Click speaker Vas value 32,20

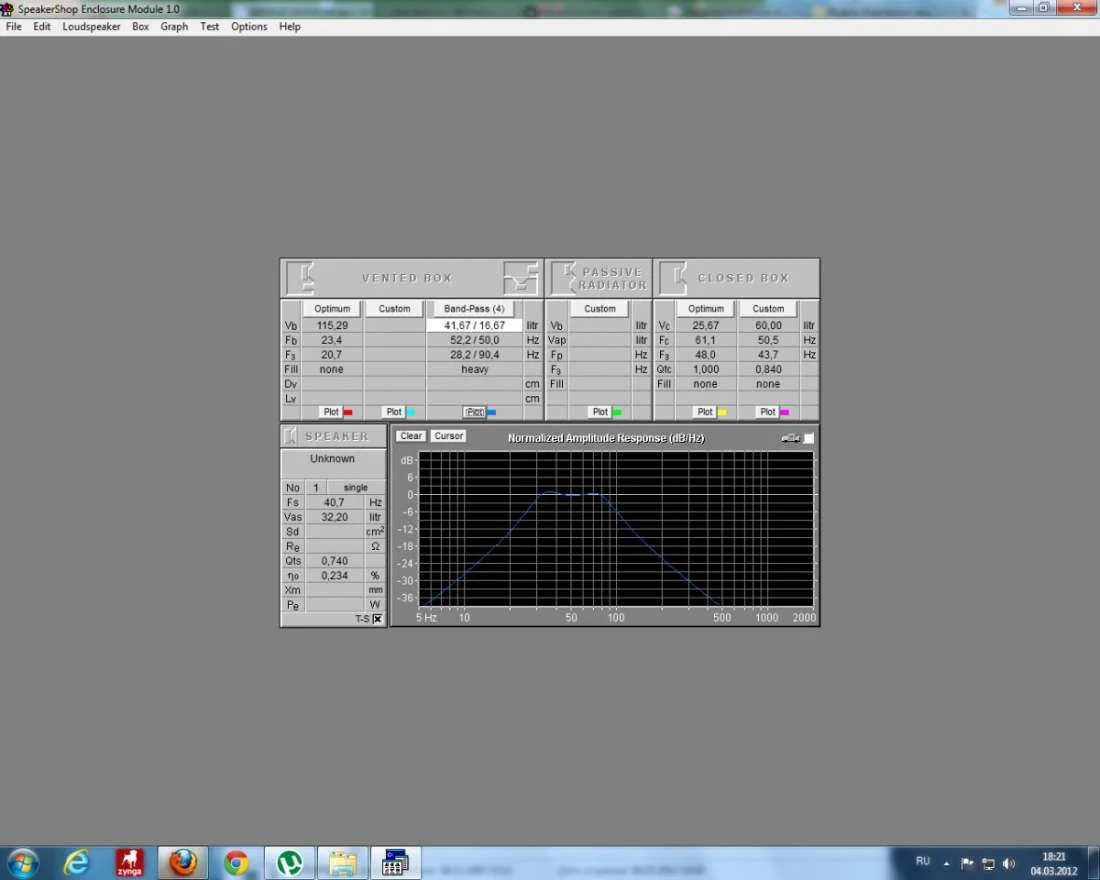click(334, 517)
